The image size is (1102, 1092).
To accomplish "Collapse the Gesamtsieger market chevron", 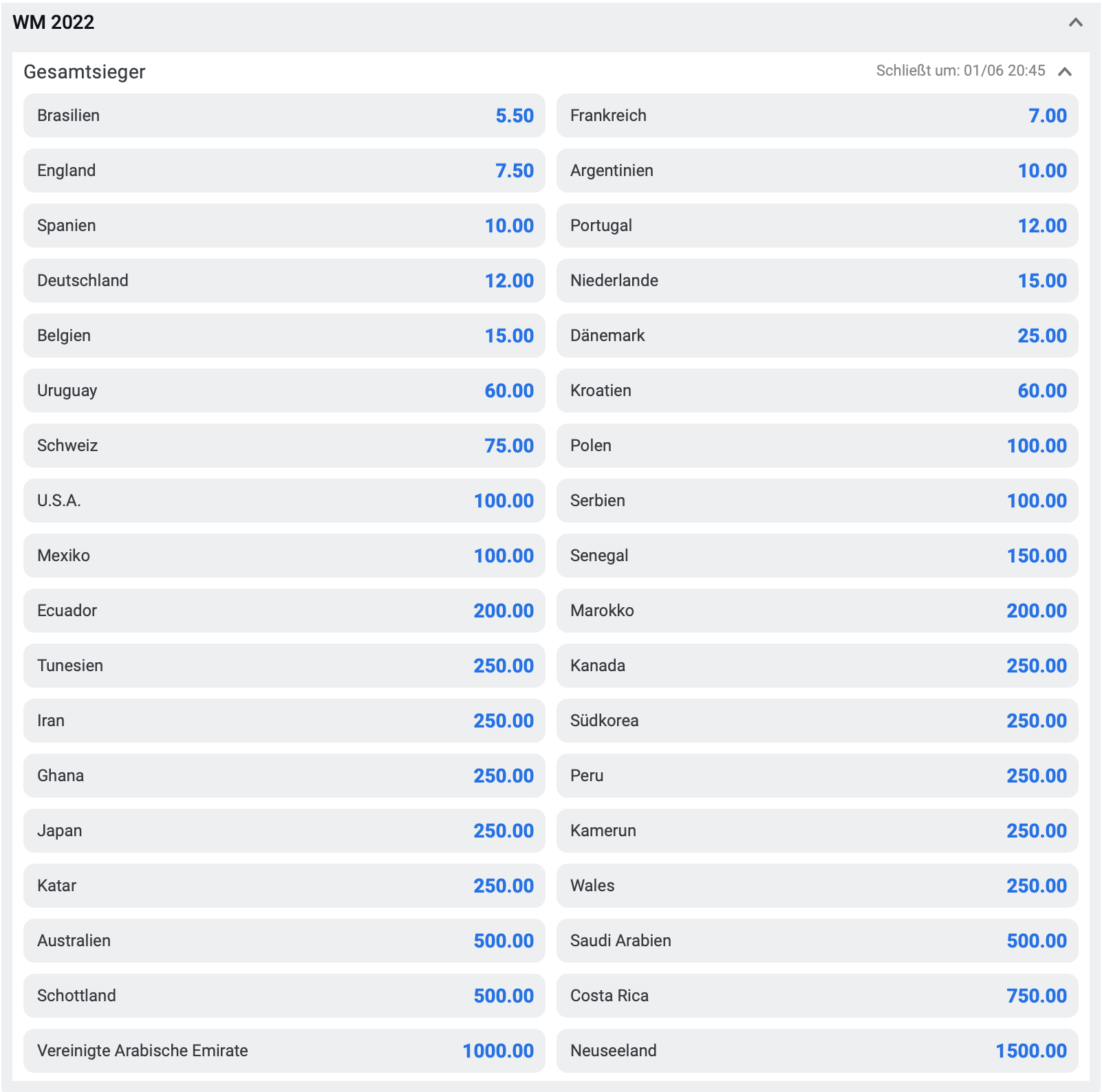I will (x=1064, y=72).
